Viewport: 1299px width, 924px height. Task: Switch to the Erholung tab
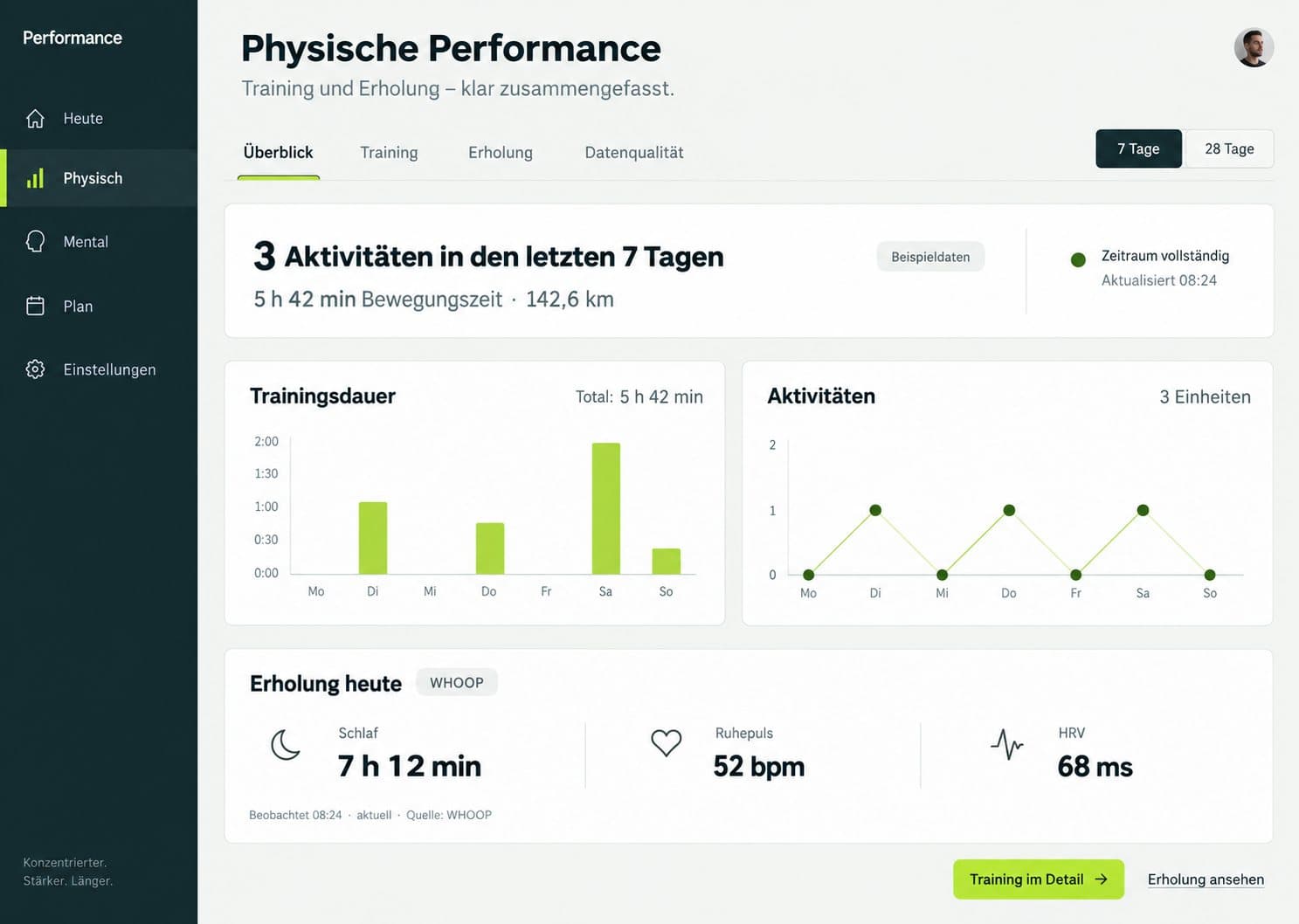tap(501, 152)
